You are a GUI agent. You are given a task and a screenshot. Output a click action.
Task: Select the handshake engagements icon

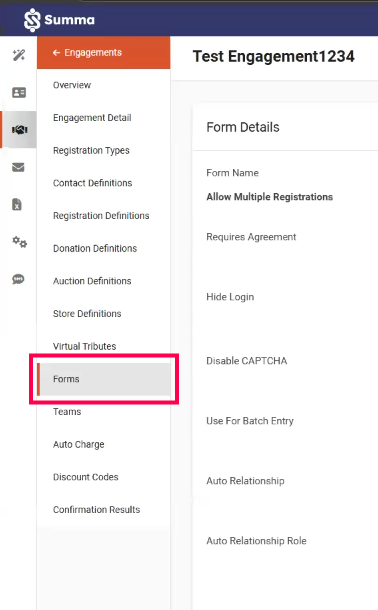point(19,130)
